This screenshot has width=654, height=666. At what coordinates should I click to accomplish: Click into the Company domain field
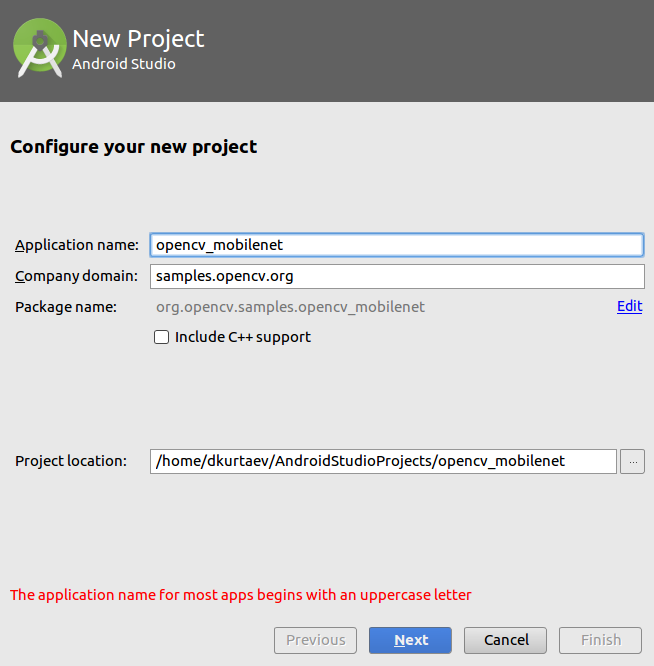[396, 276]
